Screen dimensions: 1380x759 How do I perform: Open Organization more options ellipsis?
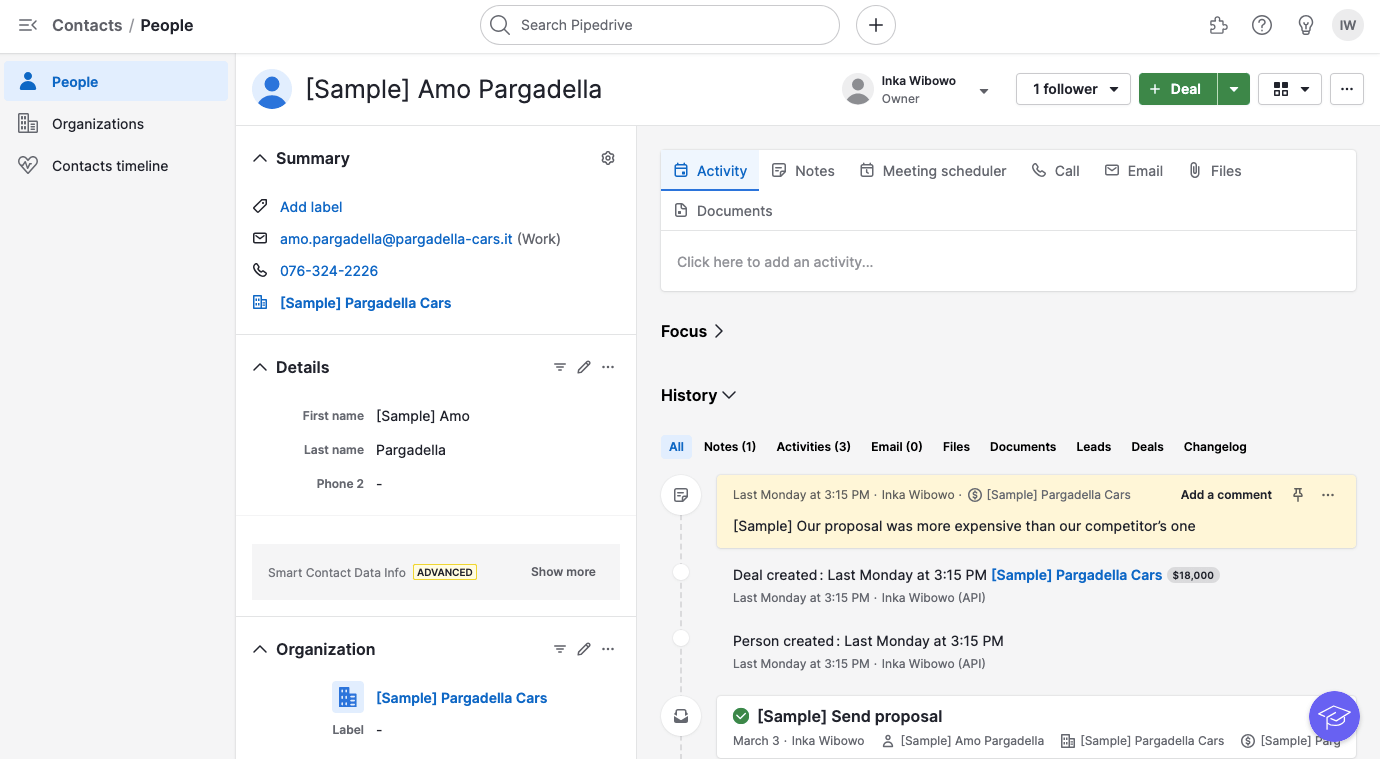608,649
